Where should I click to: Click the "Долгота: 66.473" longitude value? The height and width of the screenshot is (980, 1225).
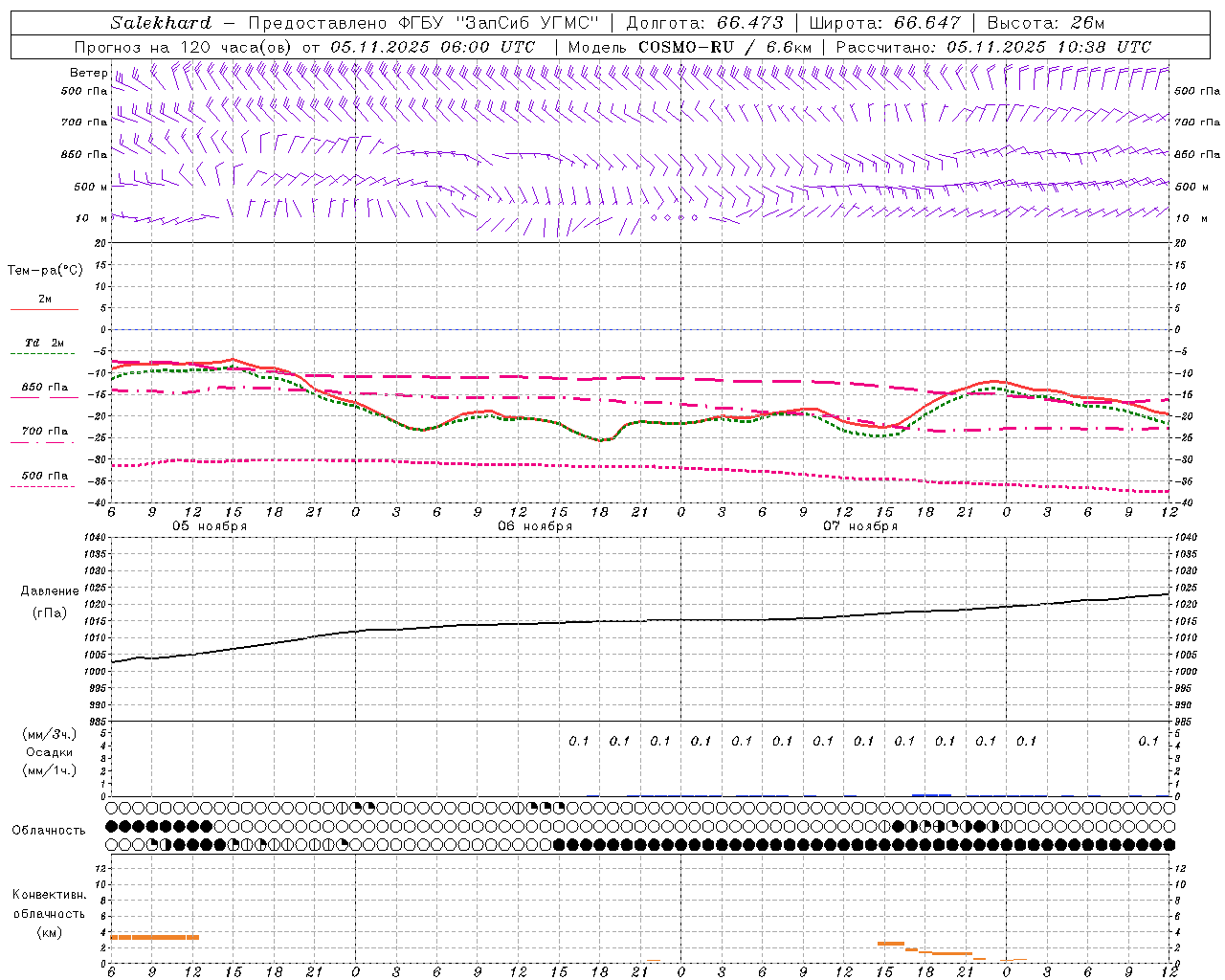(x=705, y=23)
